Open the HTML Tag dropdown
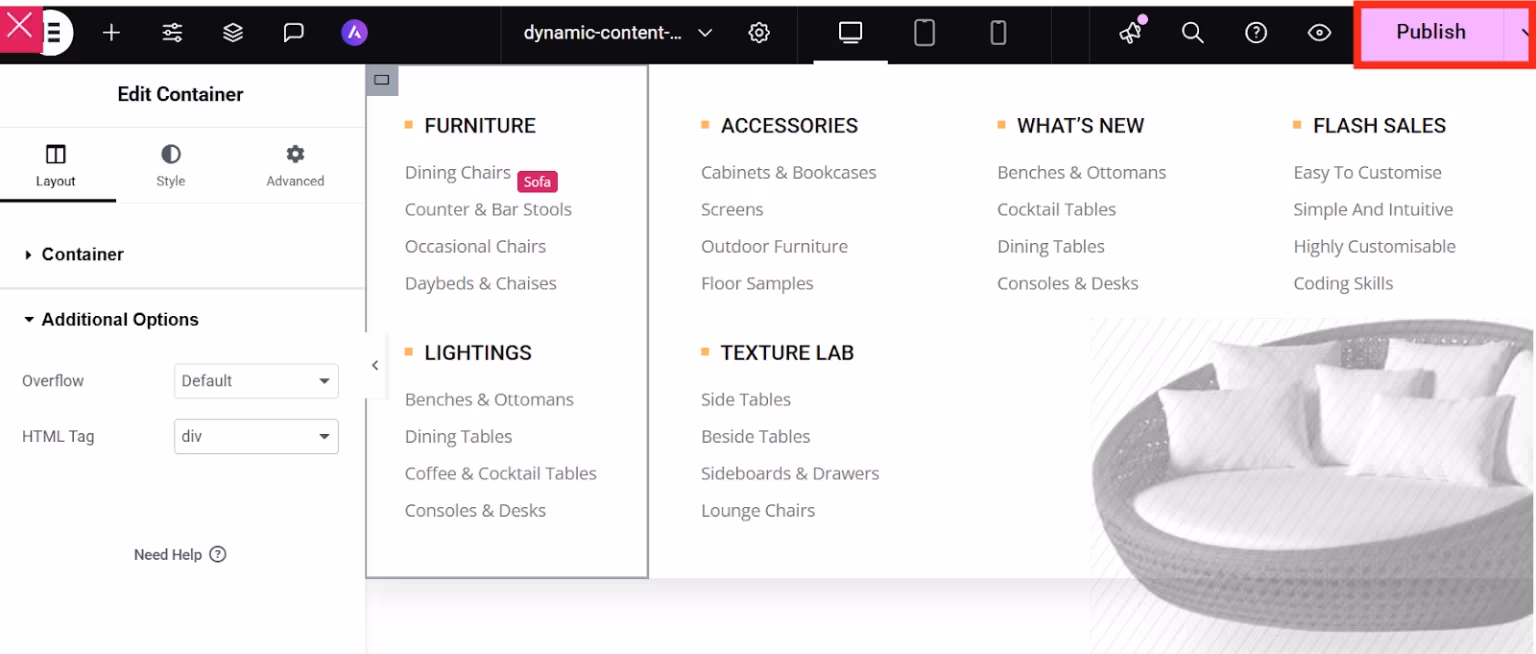 [256, 436]
